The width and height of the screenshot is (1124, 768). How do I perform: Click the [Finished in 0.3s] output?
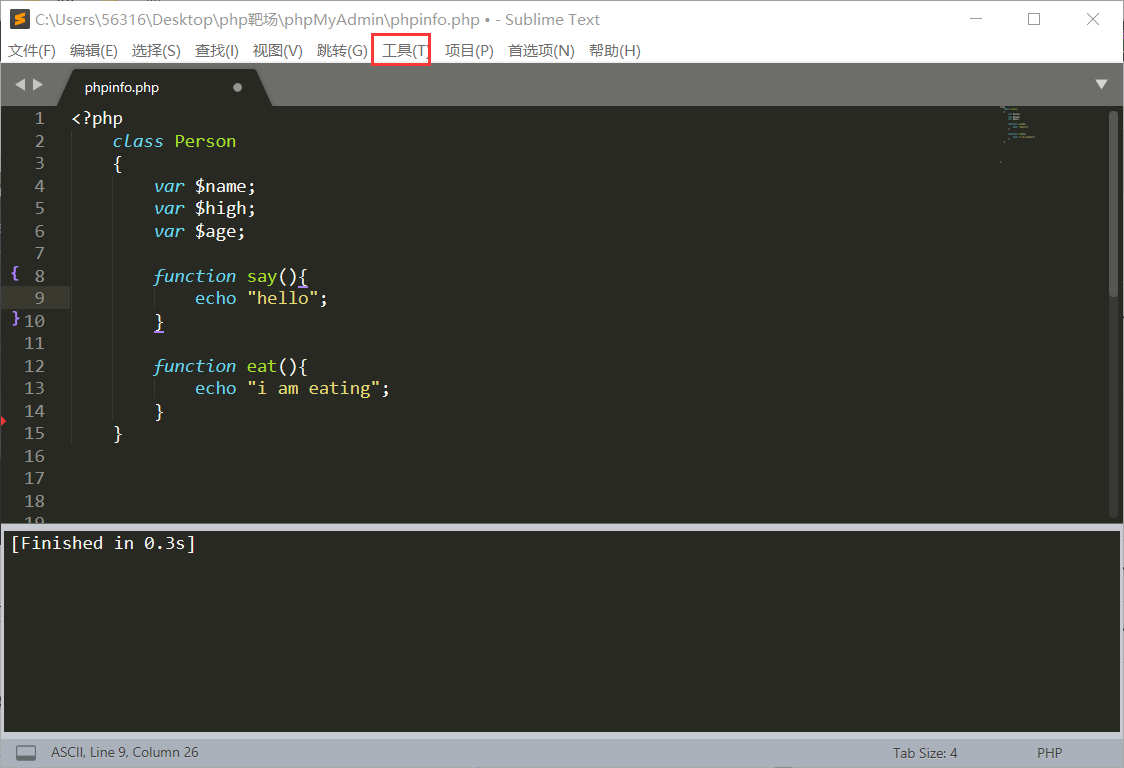tap(103, 544)
